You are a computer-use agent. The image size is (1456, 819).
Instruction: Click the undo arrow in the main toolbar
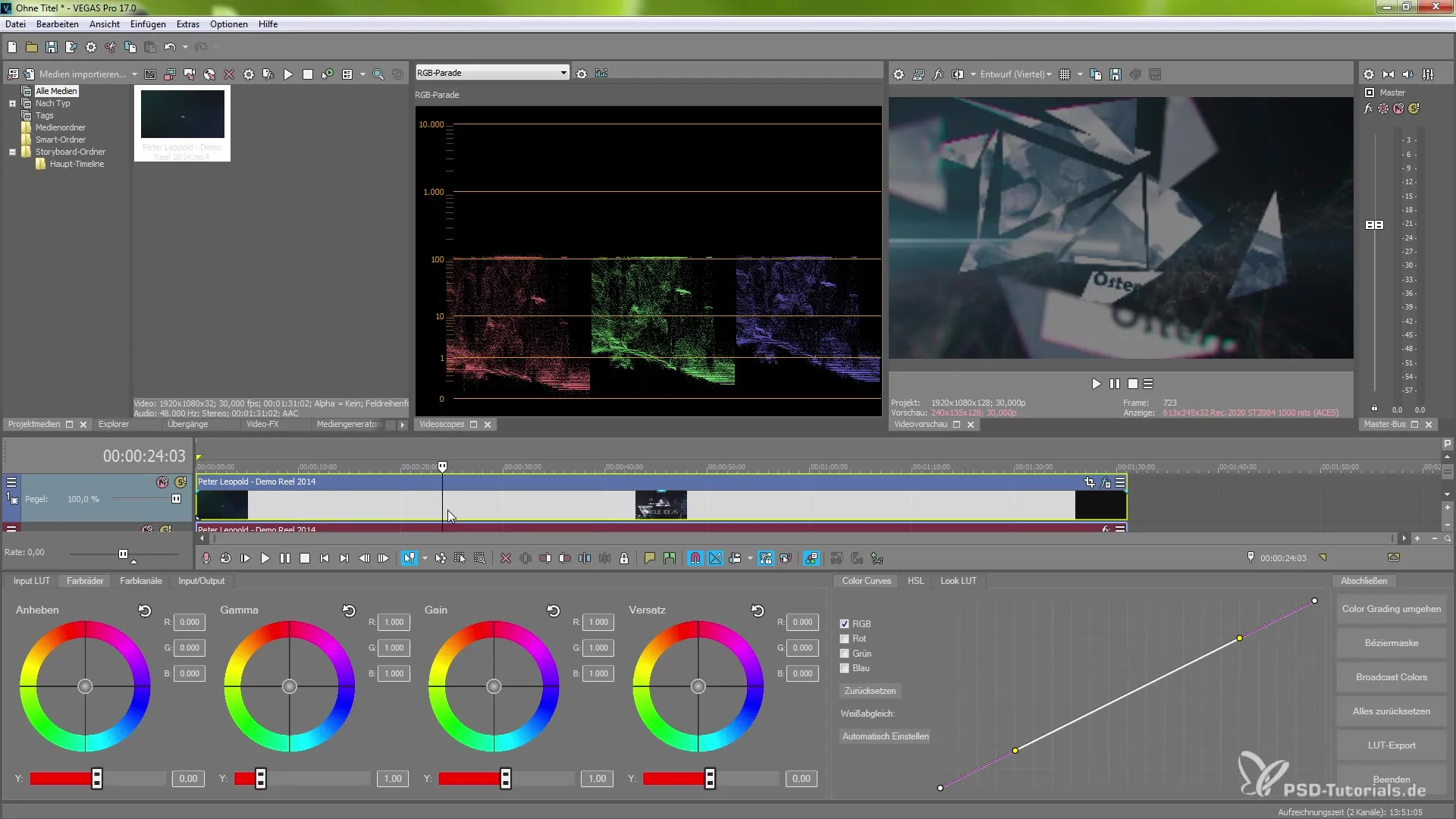pyautogui.click(x=170, y=47)
